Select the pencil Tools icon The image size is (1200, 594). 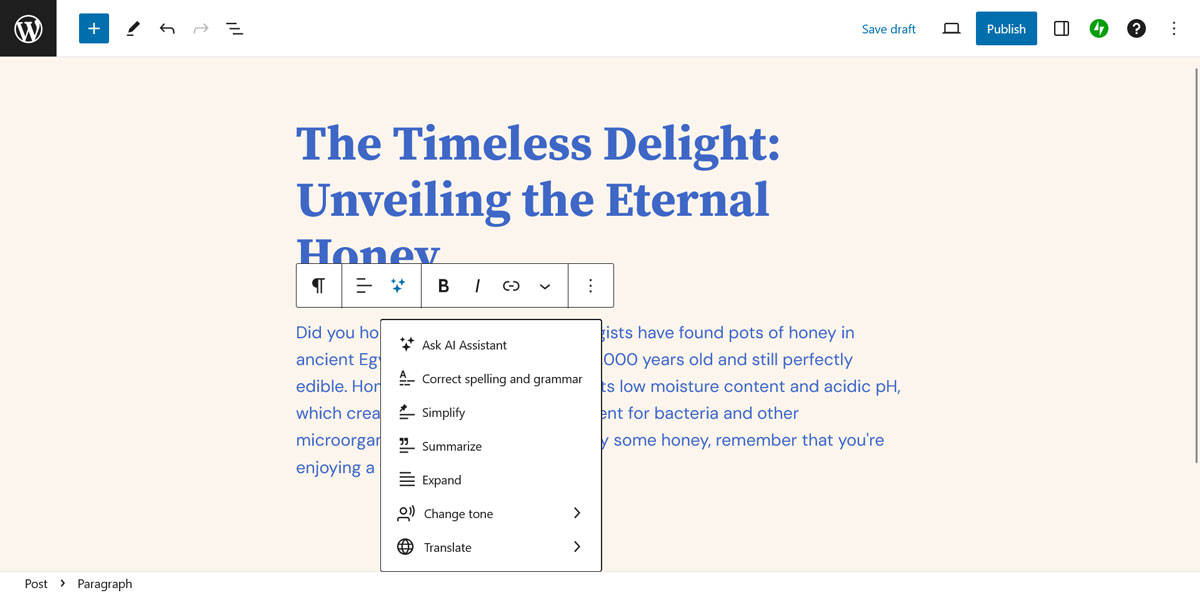pyautogui.click(x=133, y=29)
